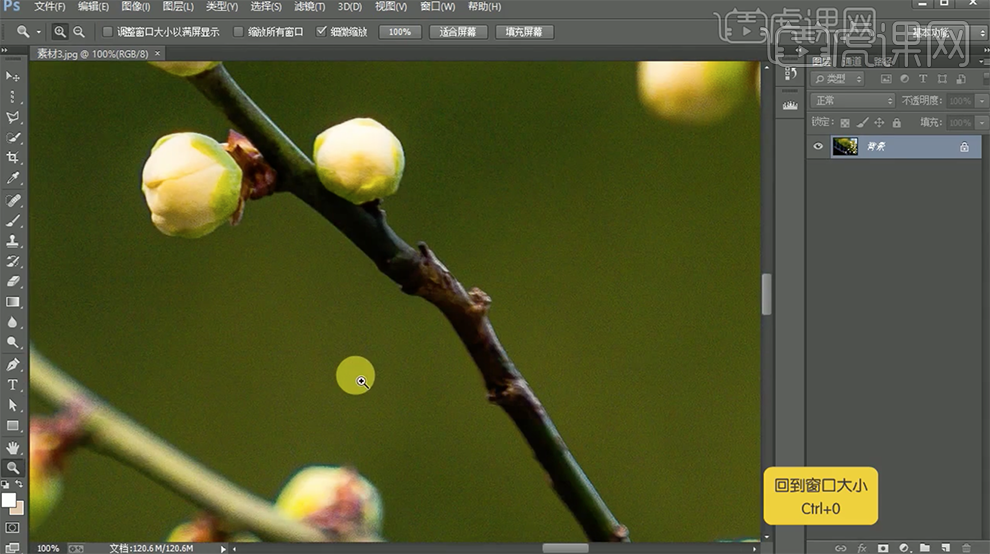Open the 滤镜(T) menu
Image resolution: width=990 pixels, height=554 pixels.
[310, 6]
